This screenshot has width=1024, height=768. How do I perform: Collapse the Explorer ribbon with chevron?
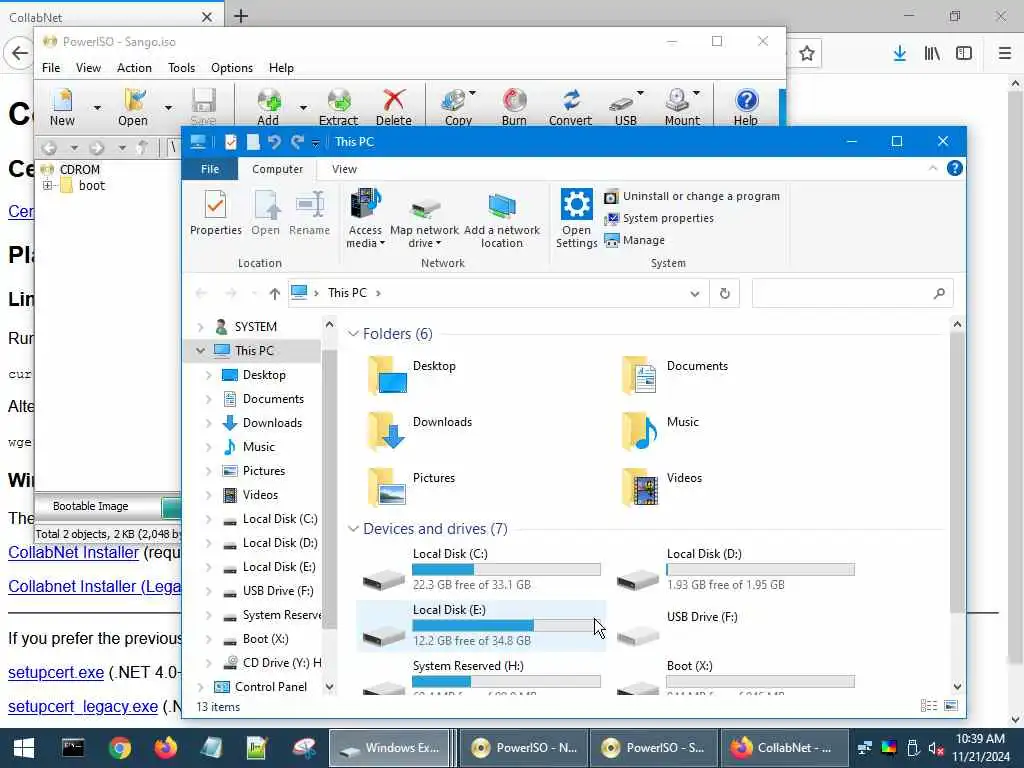click(933, 168)
